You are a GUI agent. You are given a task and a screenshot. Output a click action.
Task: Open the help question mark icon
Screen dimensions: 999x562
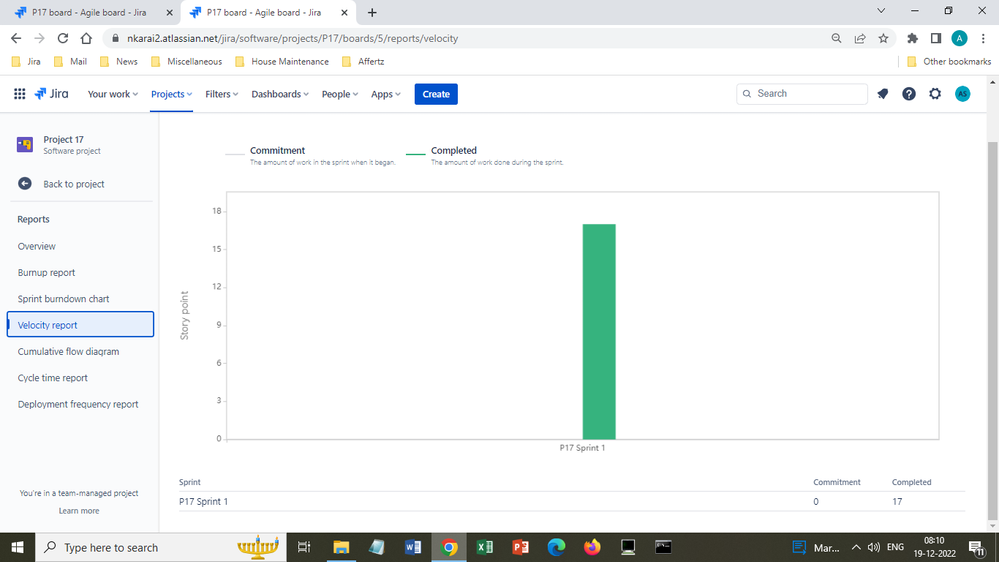[x=909, y=94]
